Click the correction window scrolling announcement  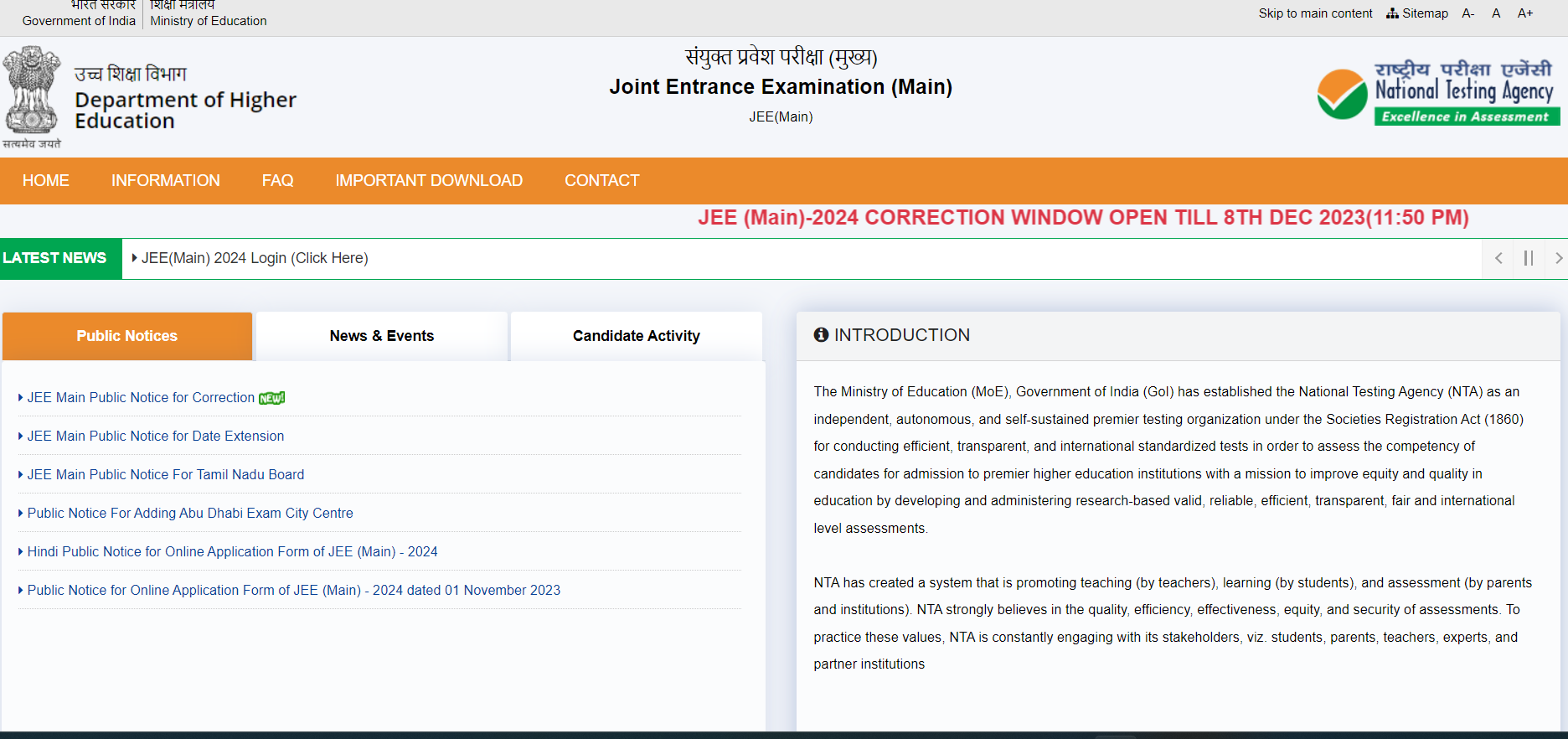pos(1083,218)
